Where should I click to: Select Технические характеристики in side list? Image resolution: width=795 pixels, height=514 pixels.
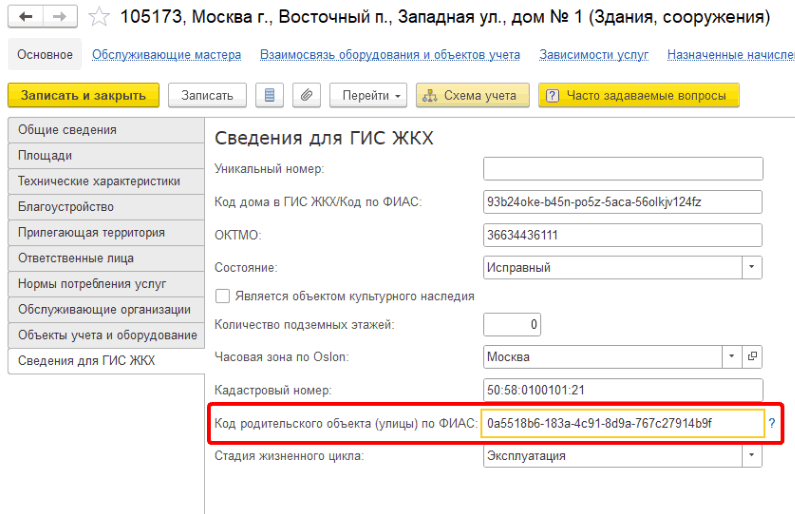tap(100, 181)
